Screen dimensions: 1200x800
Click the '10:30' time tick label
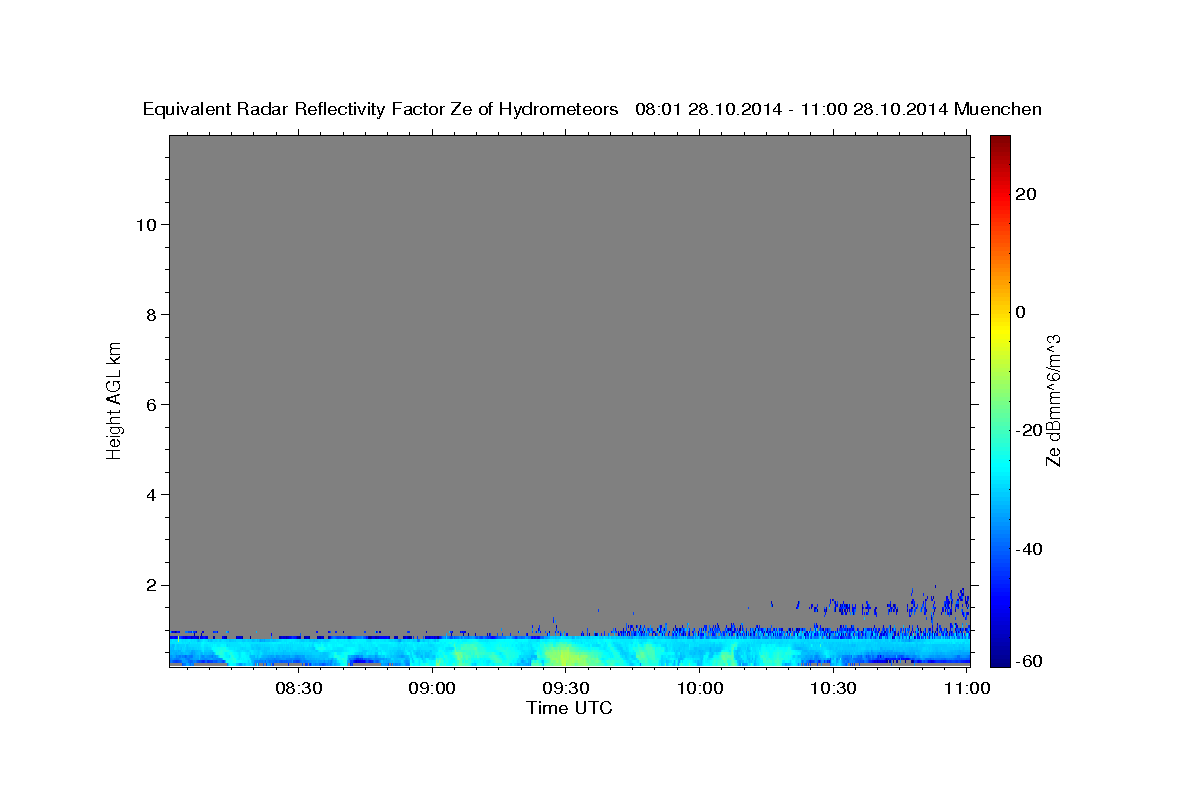pos(833,688)
